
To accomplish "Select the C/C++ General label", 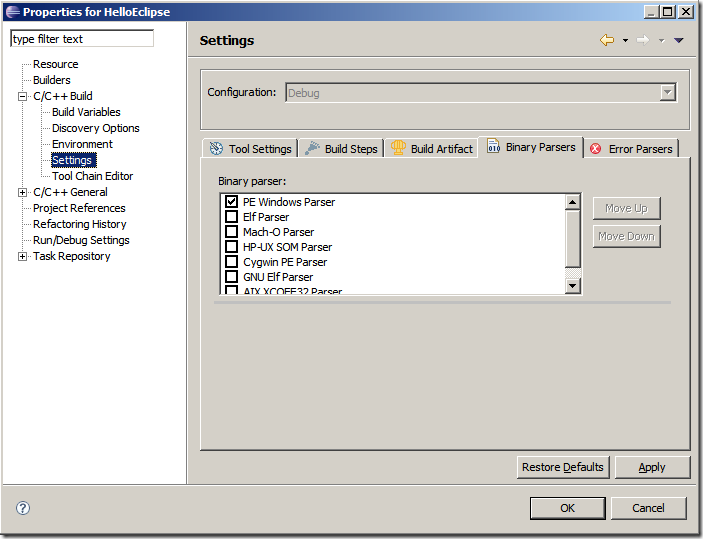I will pos(70,192).
